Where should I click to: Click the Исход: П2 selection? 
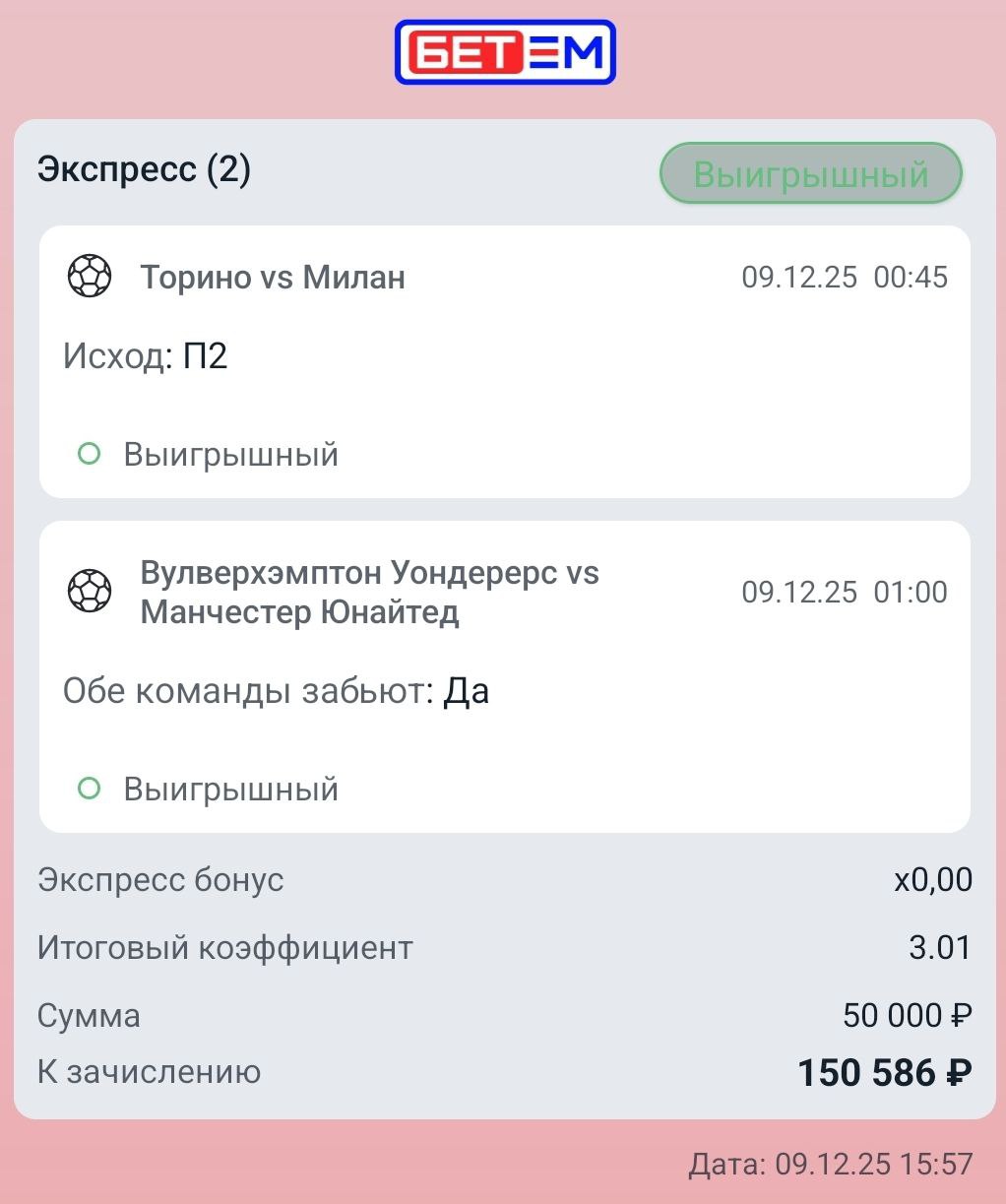(146, 355)
